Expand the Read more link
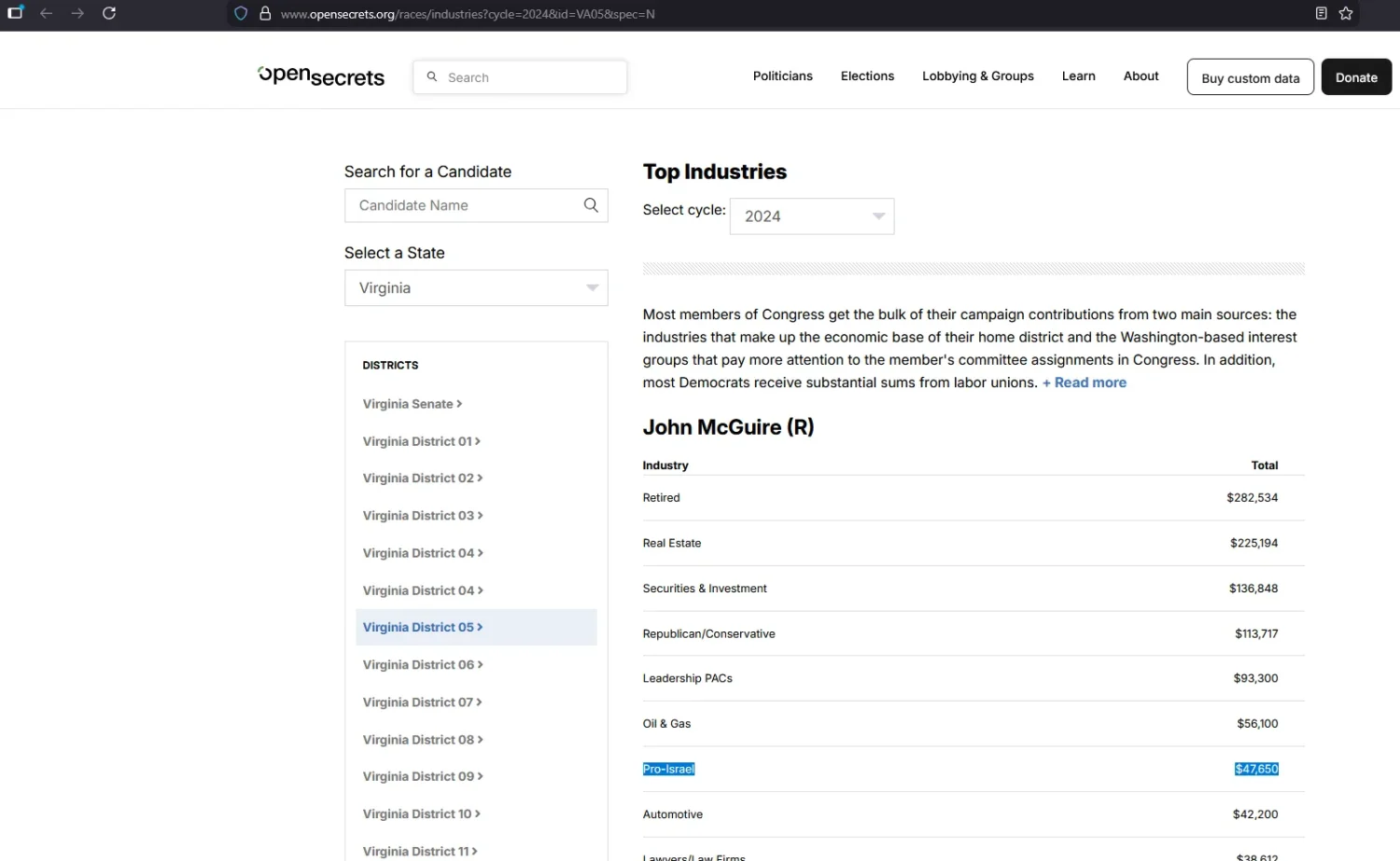Viewport: 1400px width, 861px height. pyautogui.click(x=1085, y=382)
